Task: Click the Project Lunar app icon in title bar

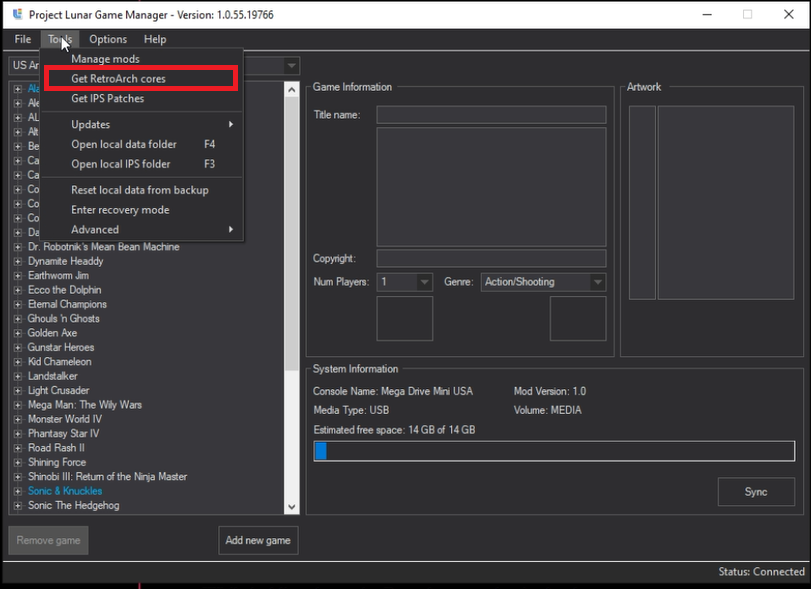Action: 18,14
